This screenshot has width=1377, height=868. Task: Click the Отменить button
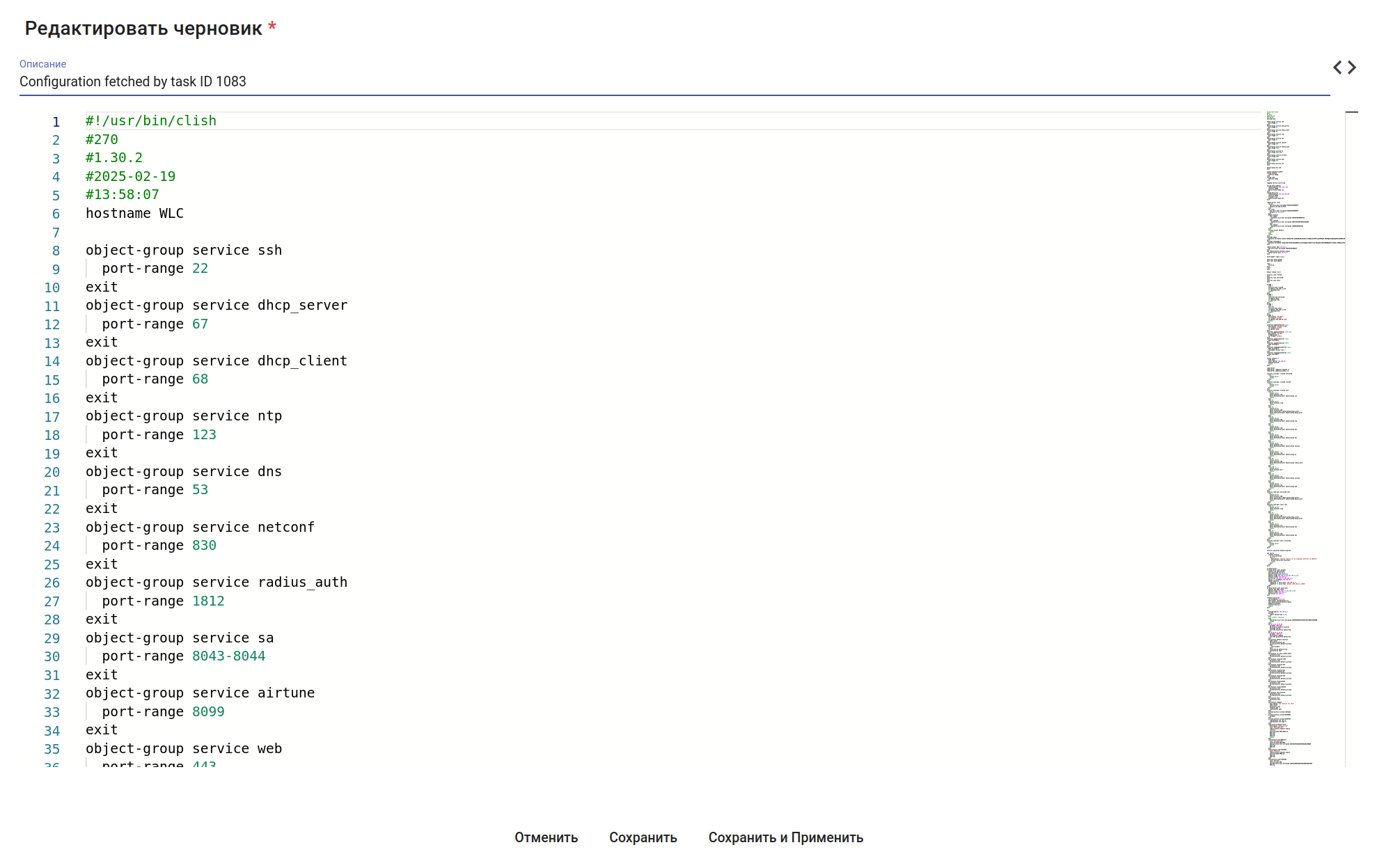point(546,837)
